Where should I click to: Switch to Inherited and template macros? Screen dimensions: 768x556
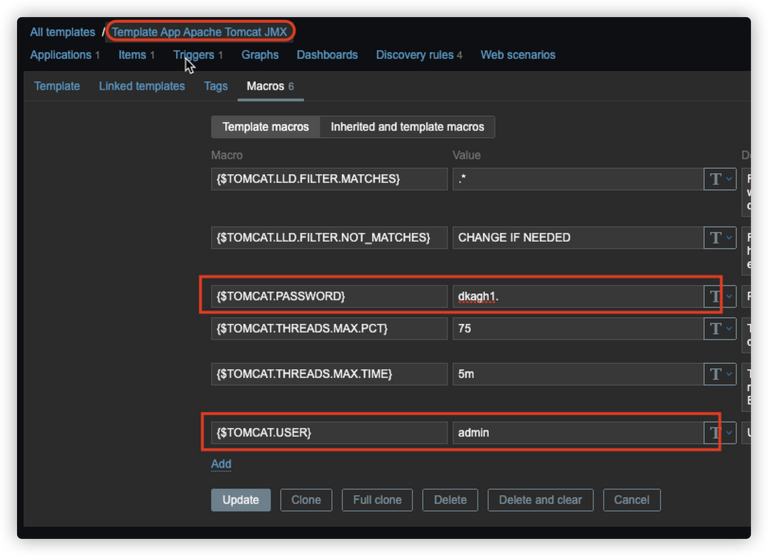pyautogui.click(x=407, y=127)
